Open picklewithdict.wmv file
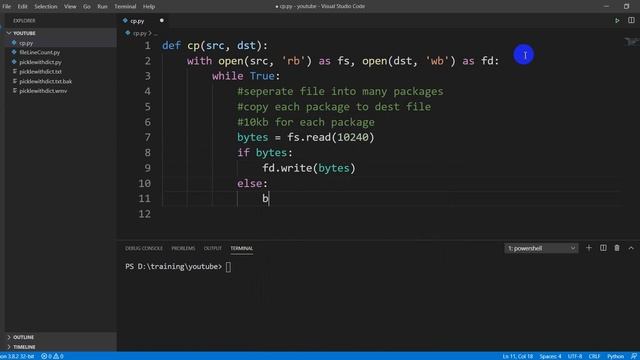 pyautogui.click(x=43, y=91)
